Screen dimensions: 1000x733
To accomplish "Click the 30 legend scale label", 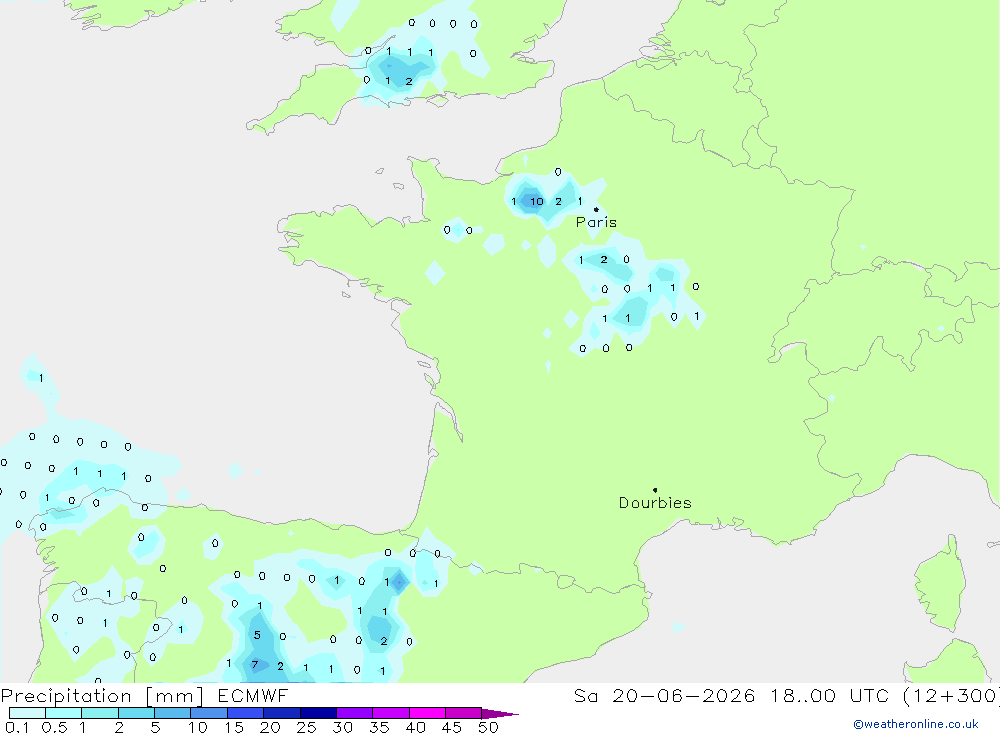I will (342, 727).
